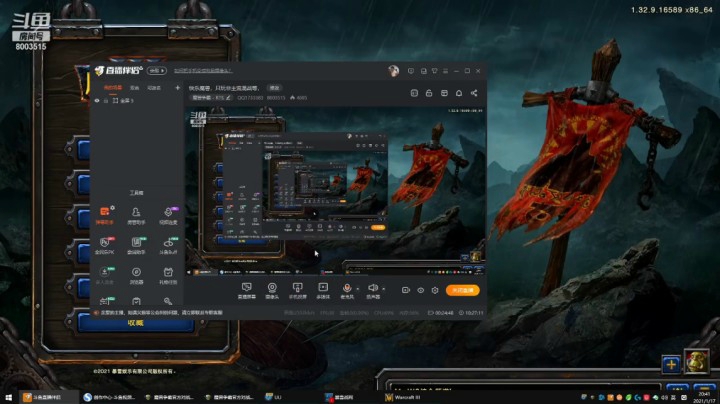Viewport: 720px width, 404px height.
Task: Add a multimedia source
Action: pyautogui.click(x=323, y=291)
